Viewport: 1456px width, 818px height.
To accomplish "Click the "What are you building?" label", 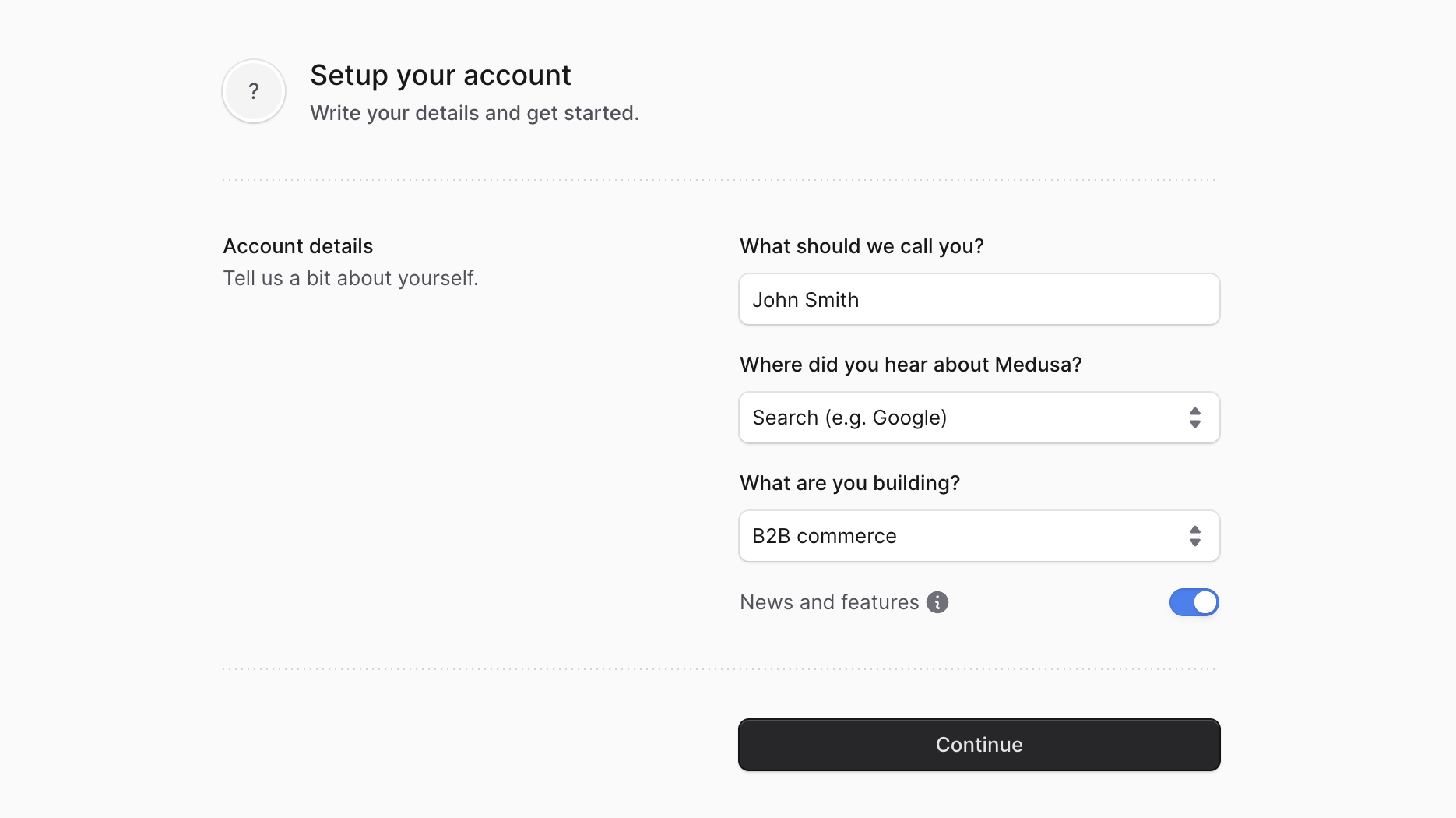I will [x=849, y=483].
